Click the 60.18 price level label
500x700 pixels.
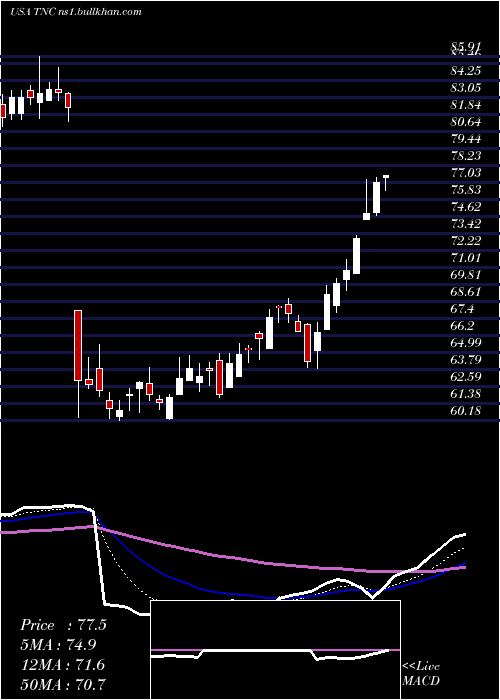coord(466,410)
